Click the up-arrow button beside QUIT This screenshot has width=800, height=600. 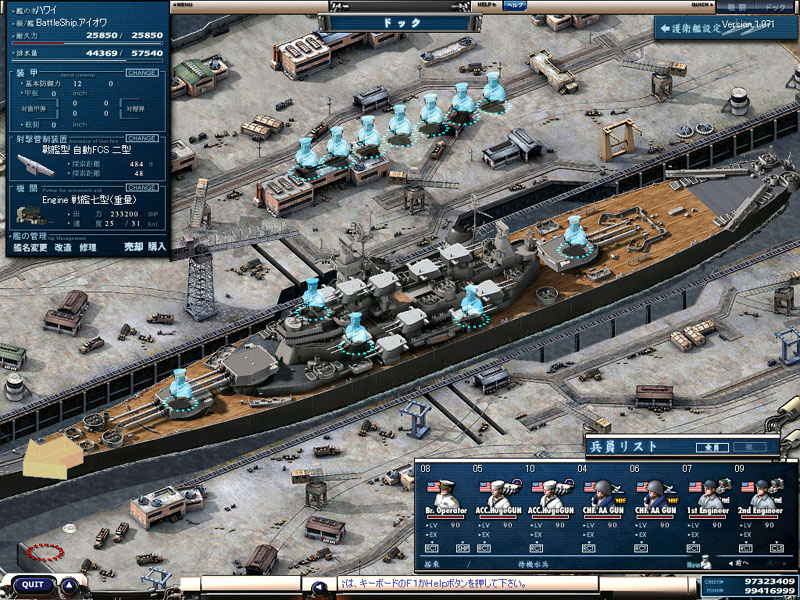[69, 586]
